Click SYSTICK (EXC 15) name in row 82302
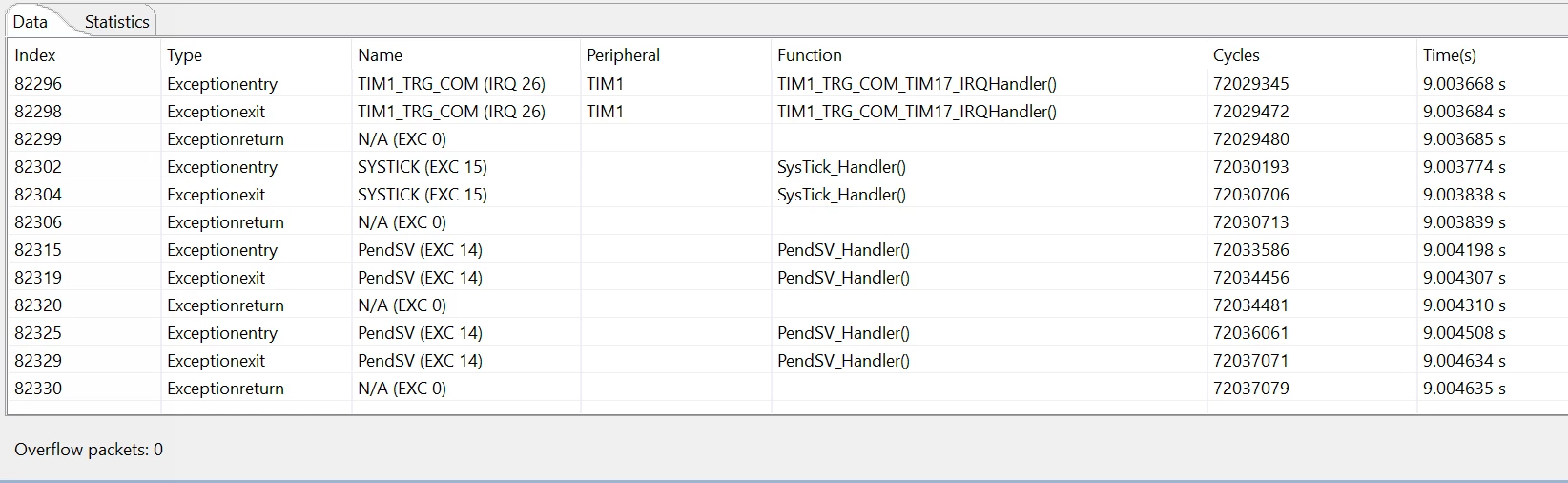 [x=423, y=167]
